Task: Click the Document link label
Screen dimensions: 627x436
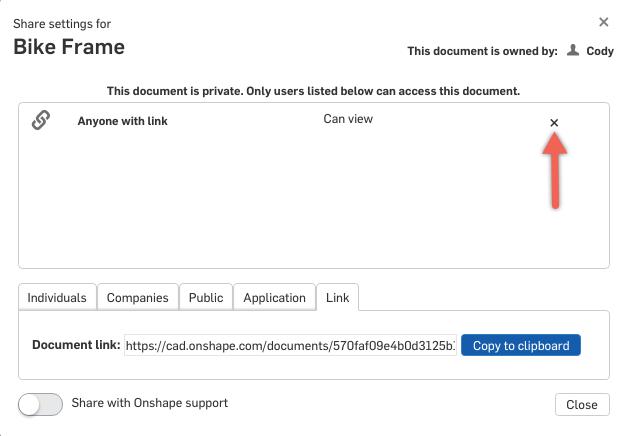Action: tap(76, 345)
